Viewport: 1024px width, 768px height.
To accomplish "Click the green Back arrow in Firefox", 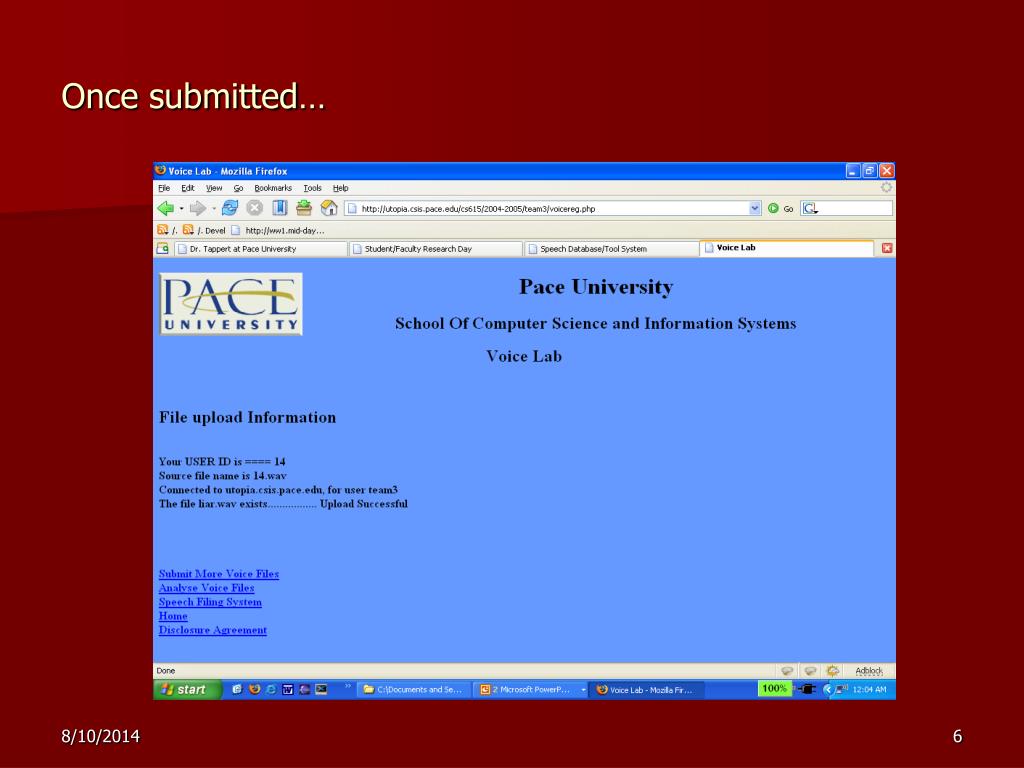I will [165, 208].
